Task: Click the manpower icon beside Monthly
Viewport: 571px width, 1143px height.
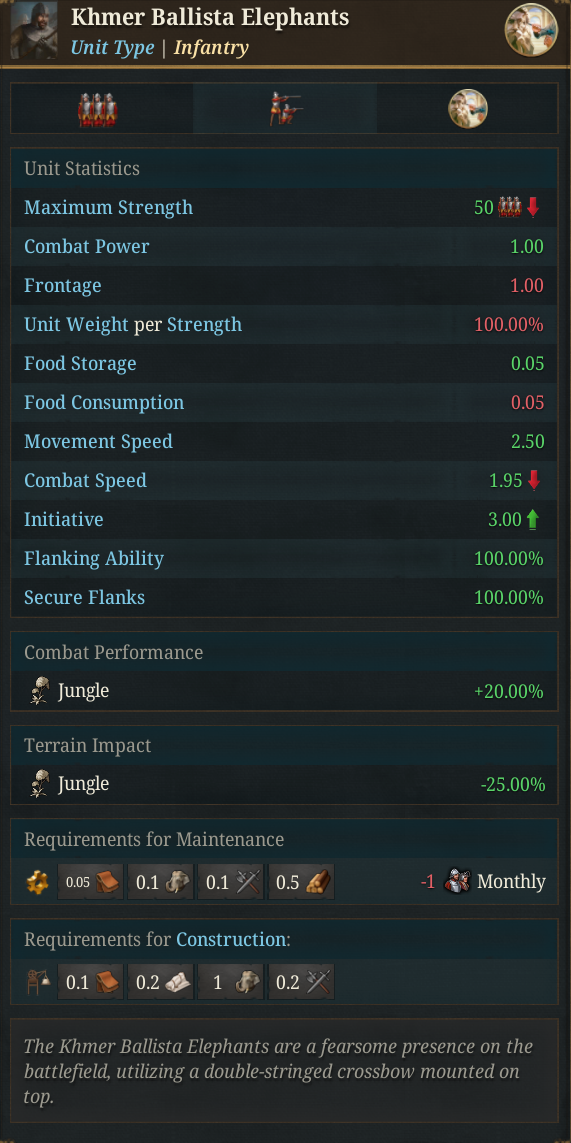Action: [458, 882]
